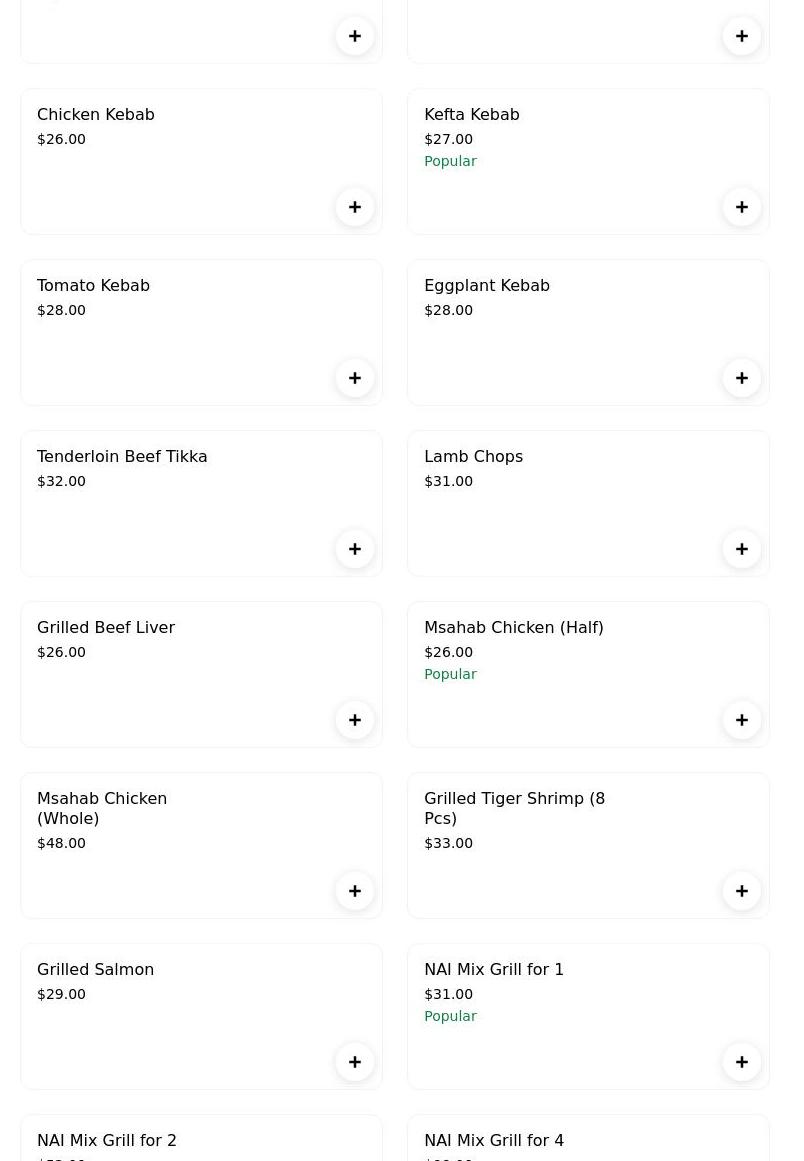Add Tenderloin Beef Tikka to cart
This screenshot has width=804, height=1161.
tap(355, 549)
